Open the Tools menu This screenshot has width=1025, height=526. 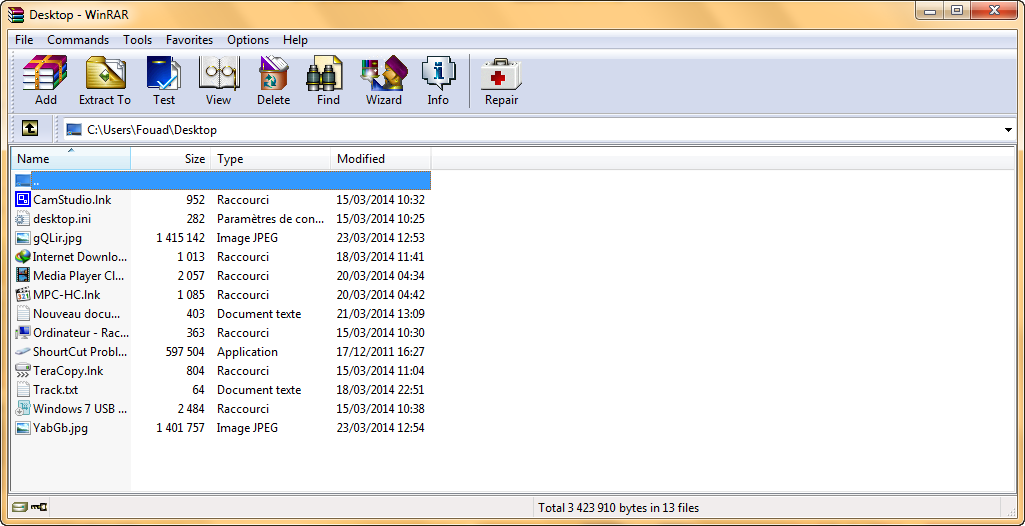pos(137,40)
